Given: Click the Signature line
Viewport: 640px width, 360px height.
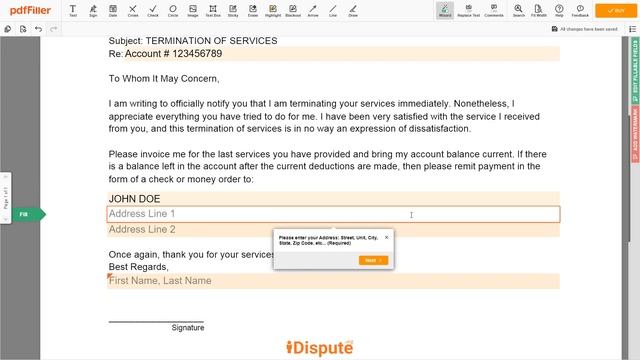Looking at the screenshot, I should tap(156, 322).
